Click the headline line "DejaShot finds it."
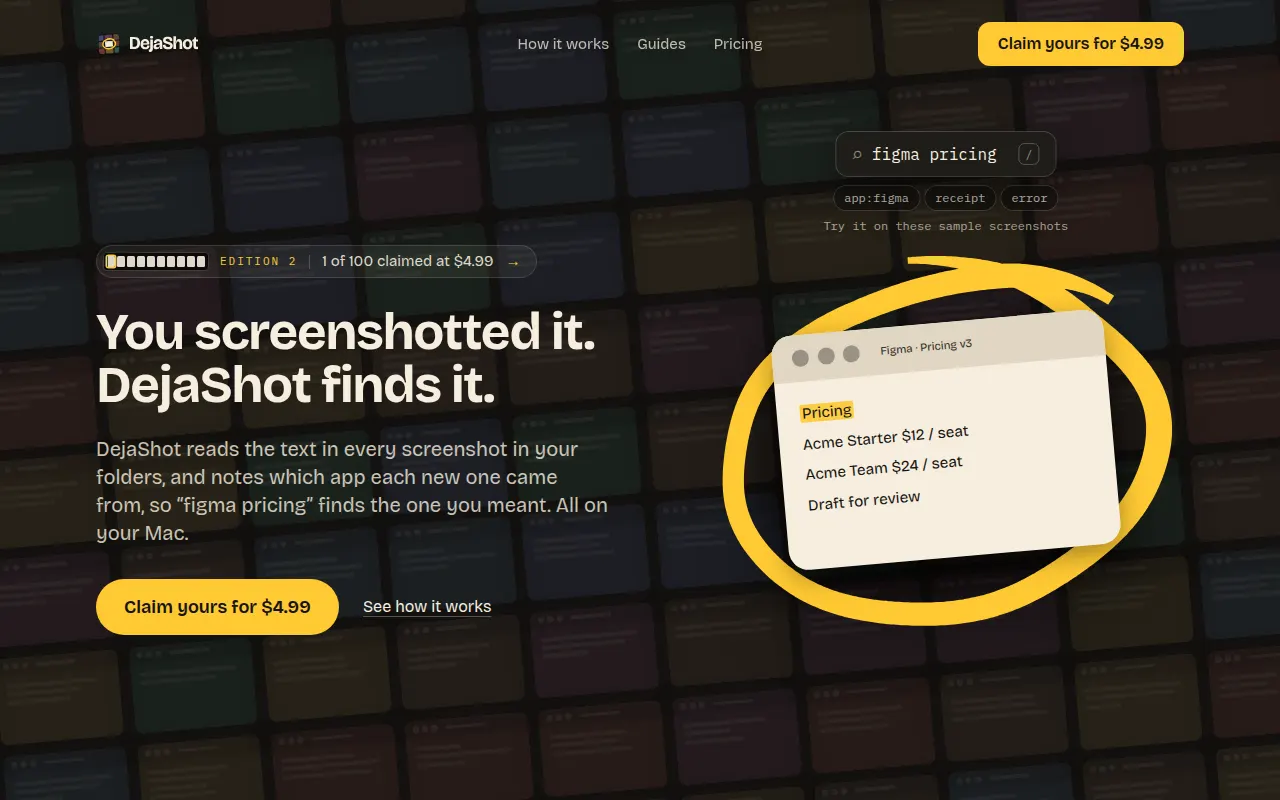 click(x=296, y=385)
